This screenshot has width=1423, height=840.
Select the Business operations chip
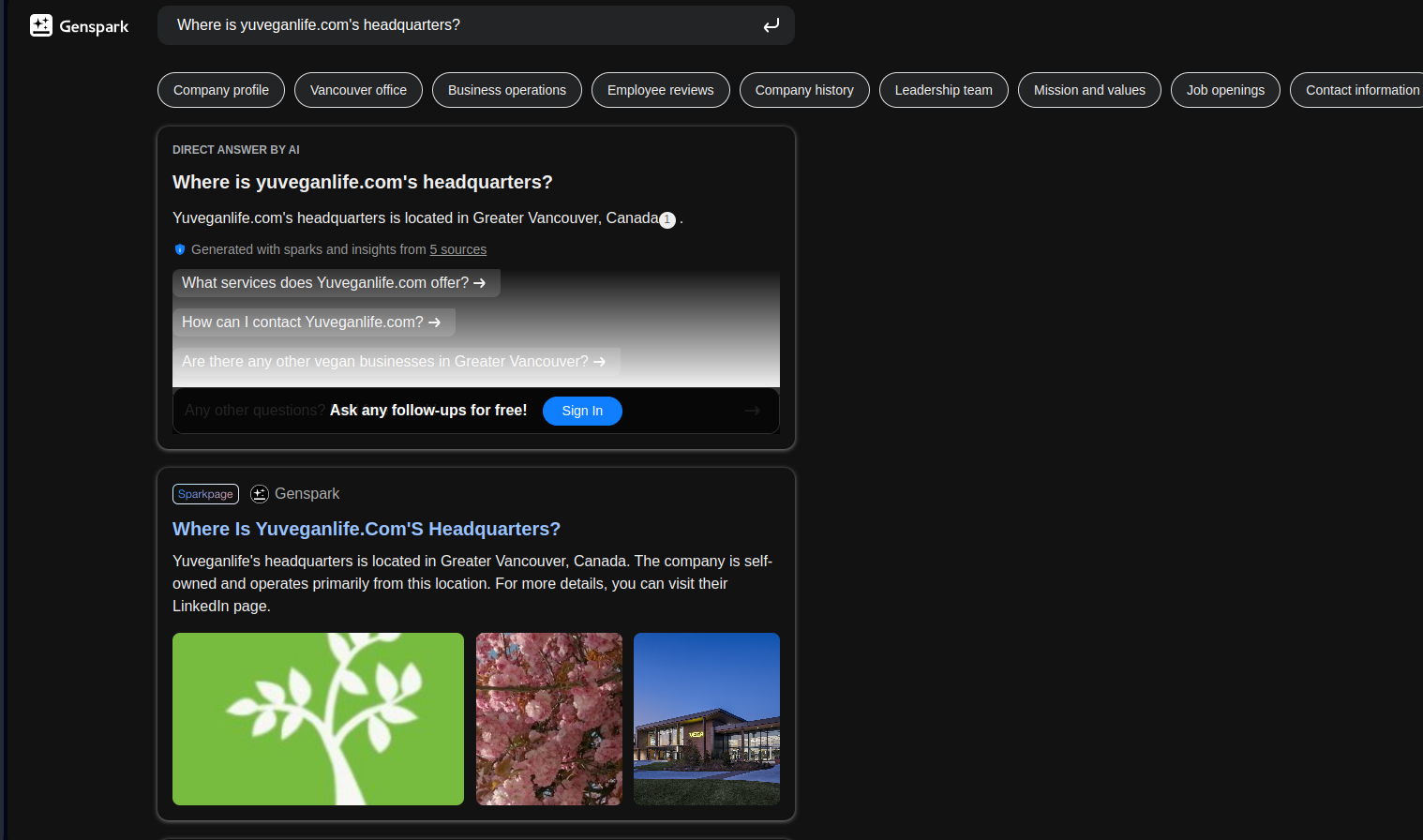coord(507,90)
